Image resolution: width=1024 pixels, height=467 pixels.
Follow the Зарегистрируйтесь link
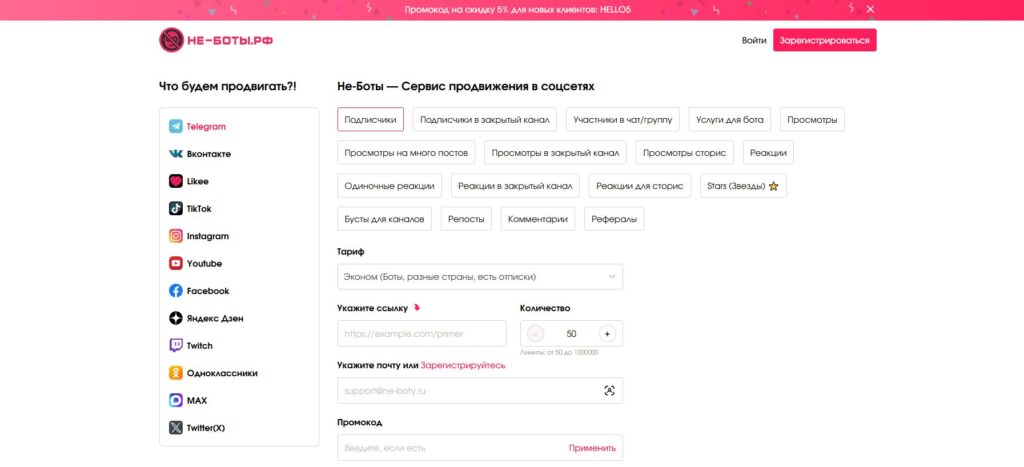click(463, 365)
